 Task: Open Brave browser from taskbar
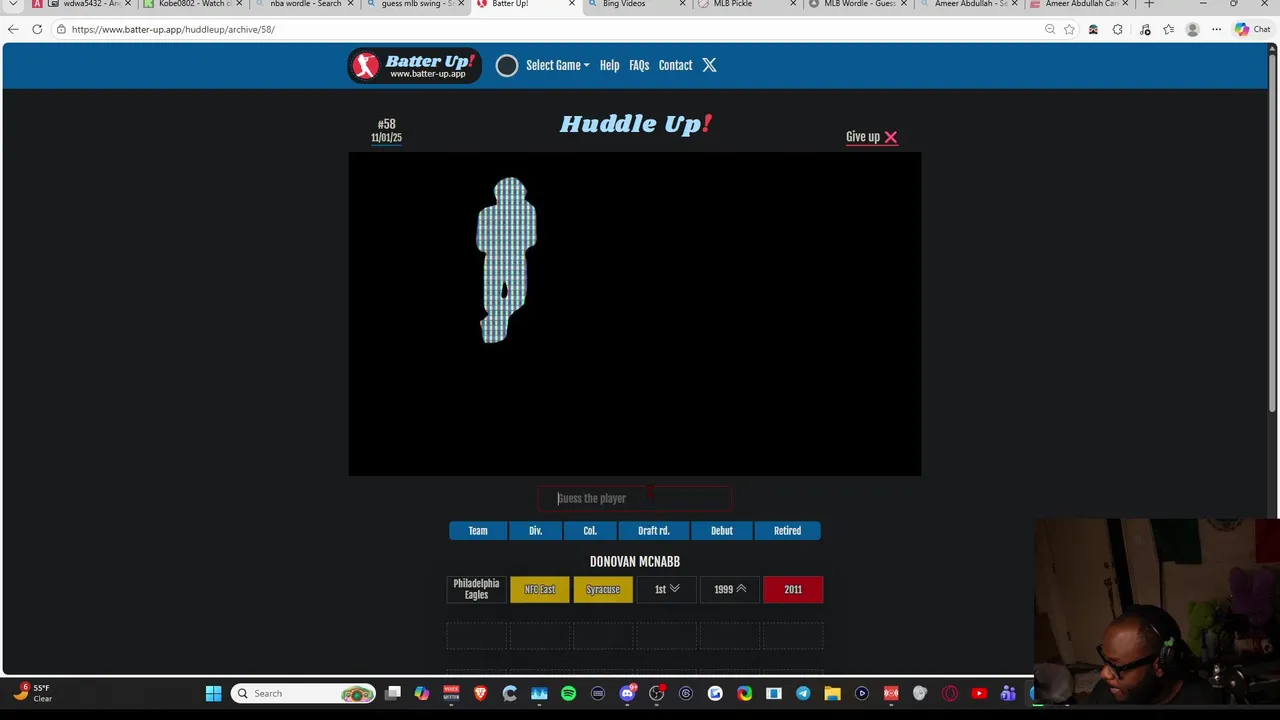(480, 693)
